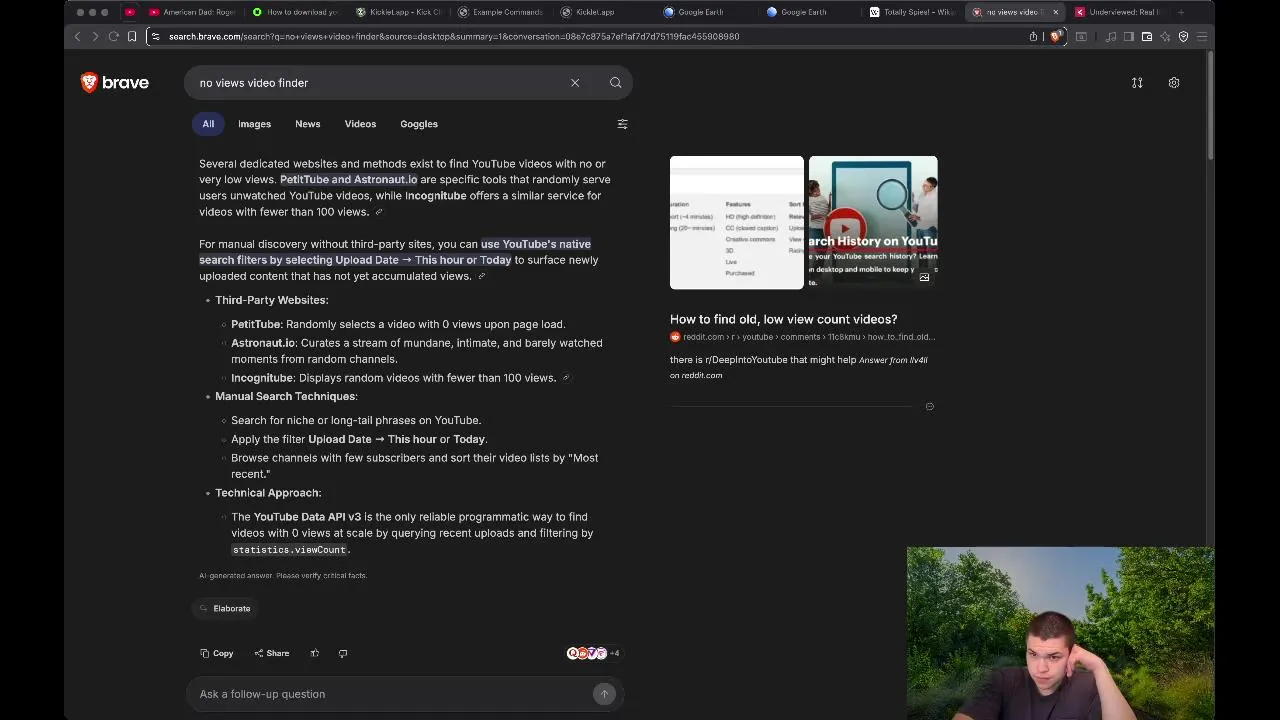Bookmark this page with the bookmark icon
This screenshot has width=1280, height=720.
pos(132,36)
